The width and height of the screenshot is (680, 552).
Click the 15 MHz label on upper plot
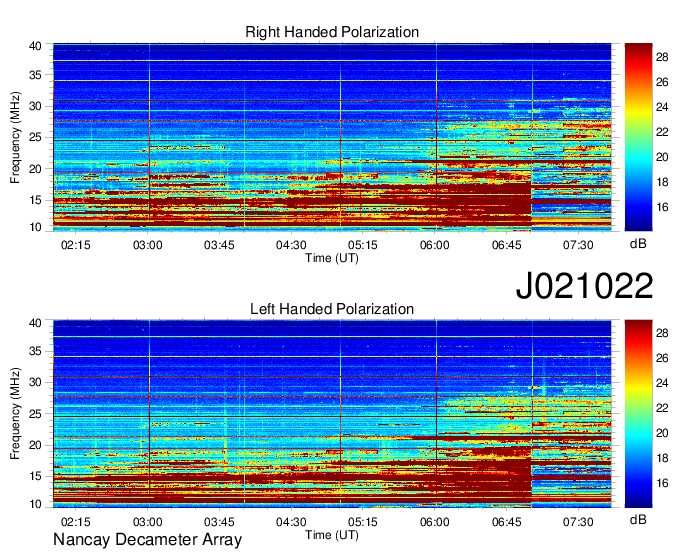(x=35, y=200)
